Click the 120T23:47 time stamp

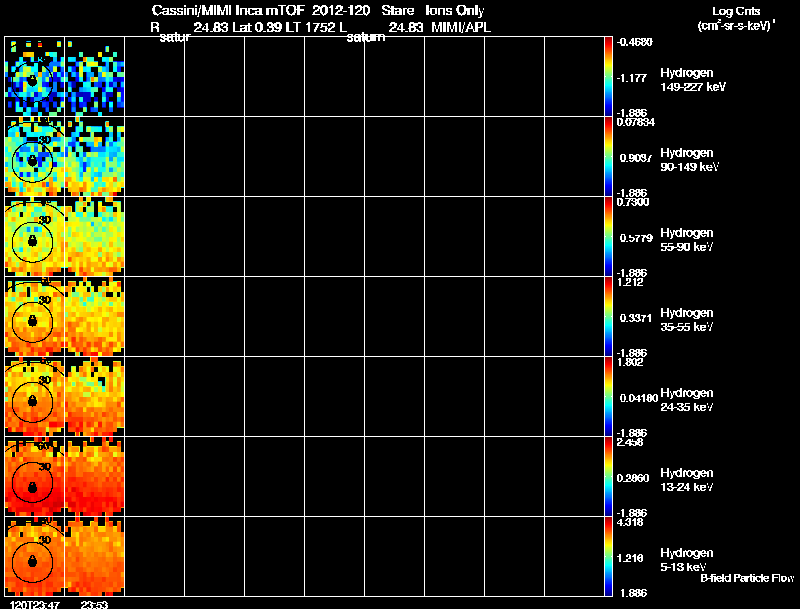(x=35, y=604)
